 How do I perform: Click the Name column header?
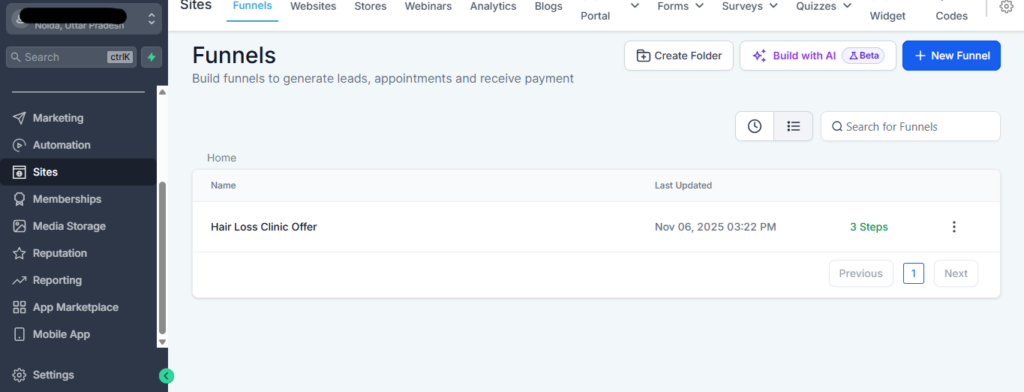[223, 186]
